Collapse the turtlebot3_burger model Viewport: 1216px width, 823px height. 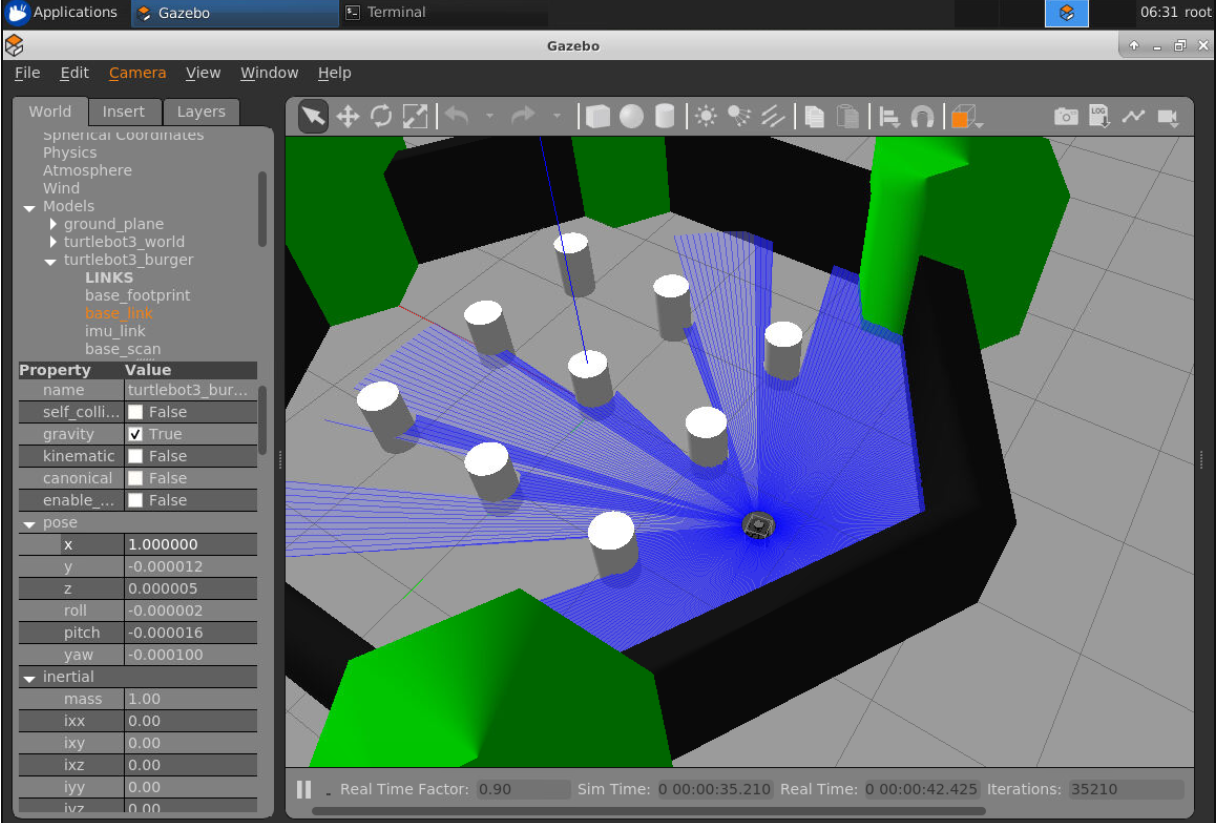[51, 261]
